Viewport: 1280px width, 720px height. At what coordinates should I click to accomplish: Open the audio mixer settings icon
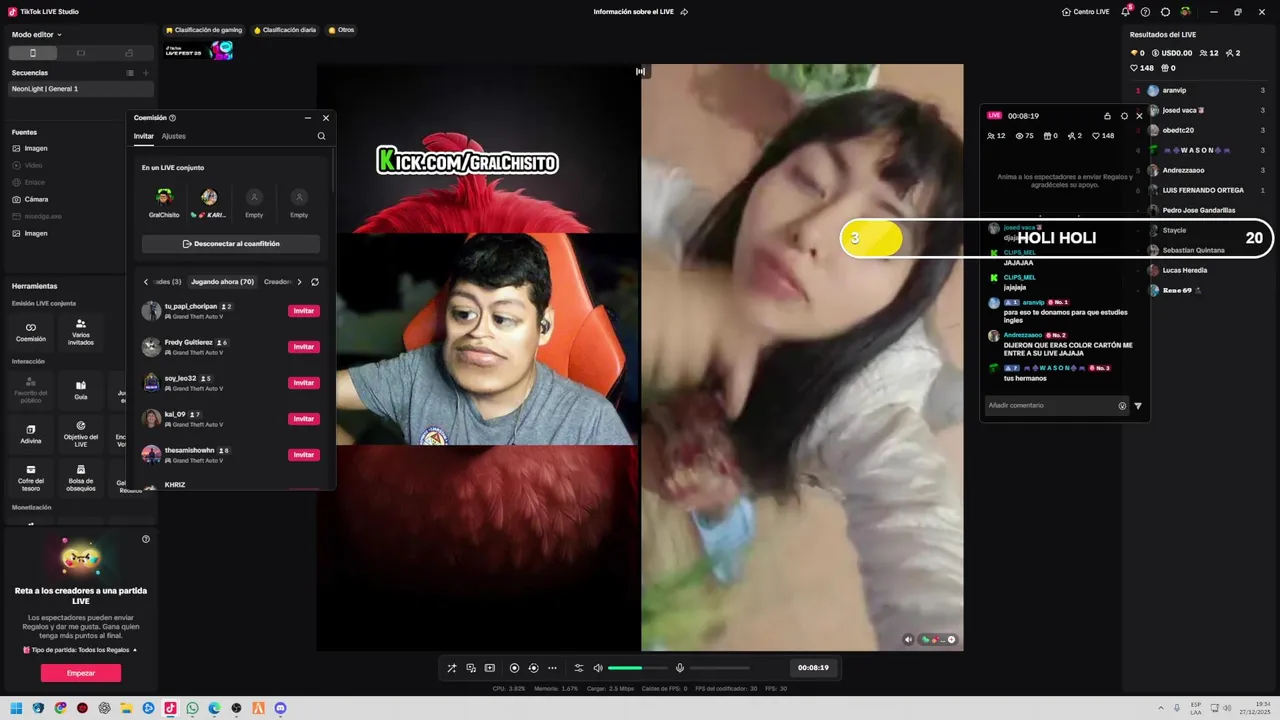coord(578,668)
